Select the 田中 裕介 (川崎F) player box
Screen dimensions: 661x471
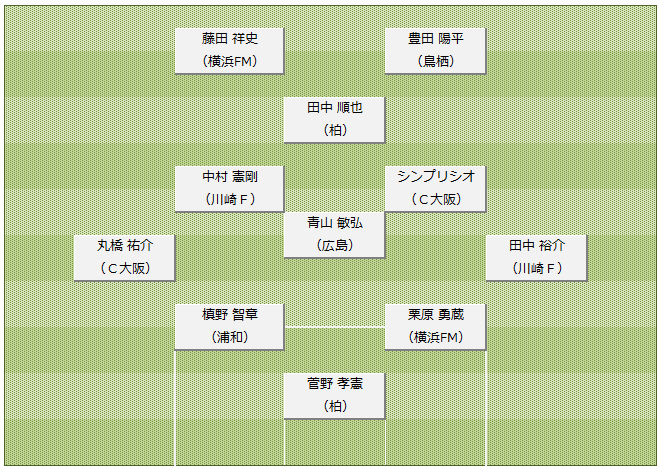coord(536,258)
